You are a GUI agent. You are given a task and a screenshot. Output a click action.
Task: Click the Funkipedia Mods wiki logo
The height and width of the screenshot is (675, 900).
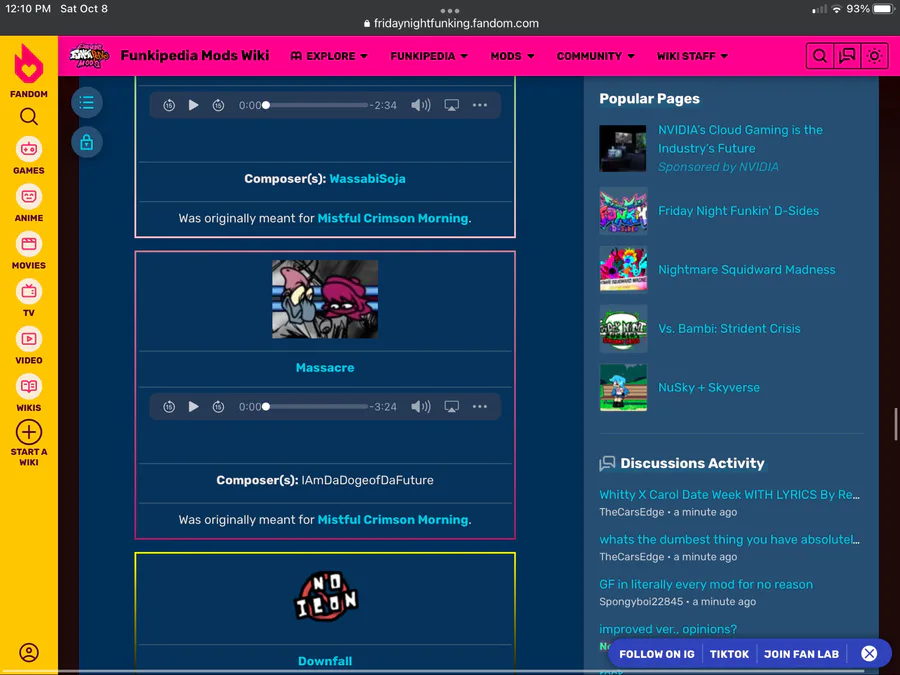click(x=90, y=56)
